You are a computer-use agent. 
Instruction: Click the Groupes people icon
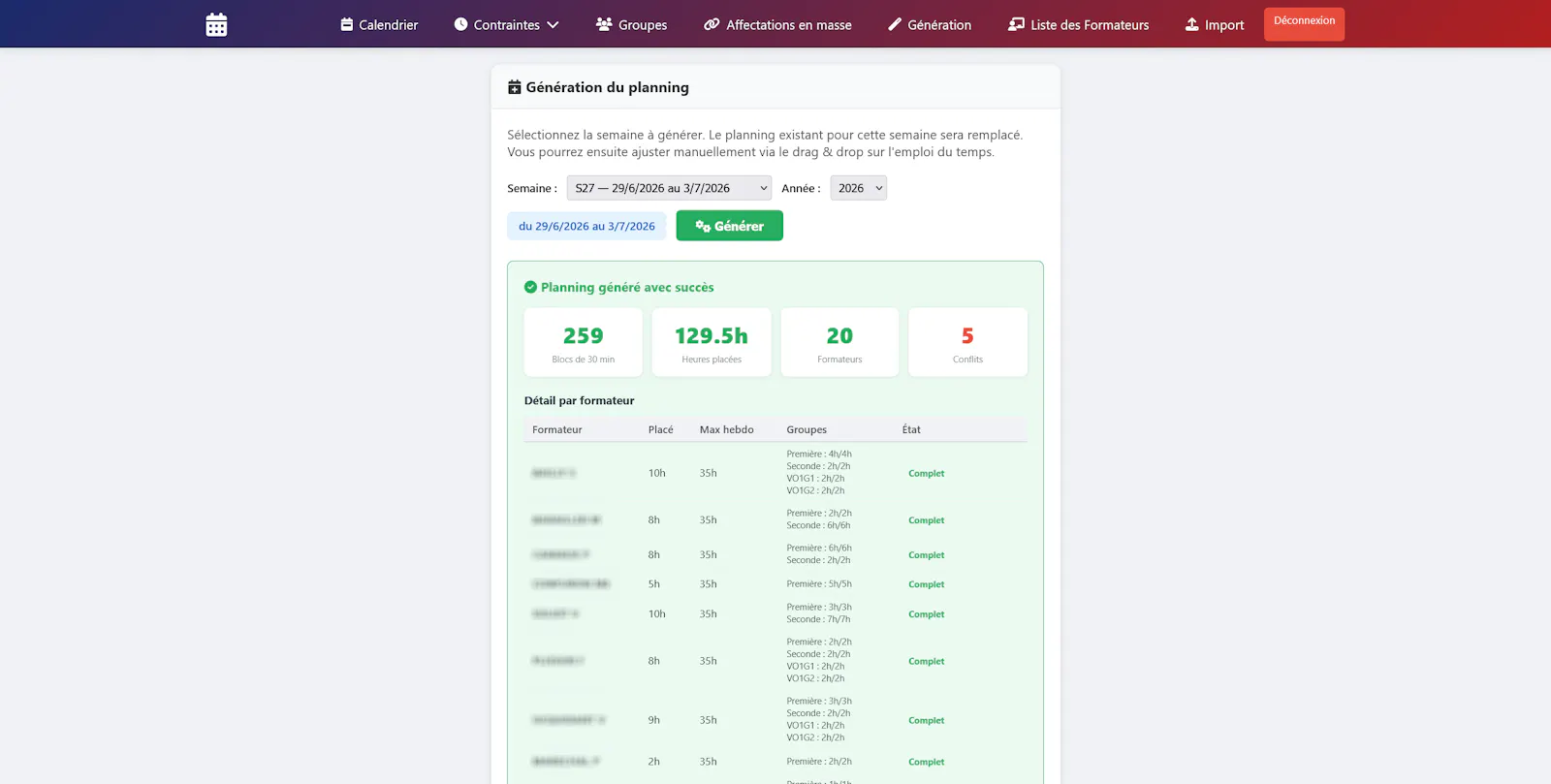pos(604,24)
